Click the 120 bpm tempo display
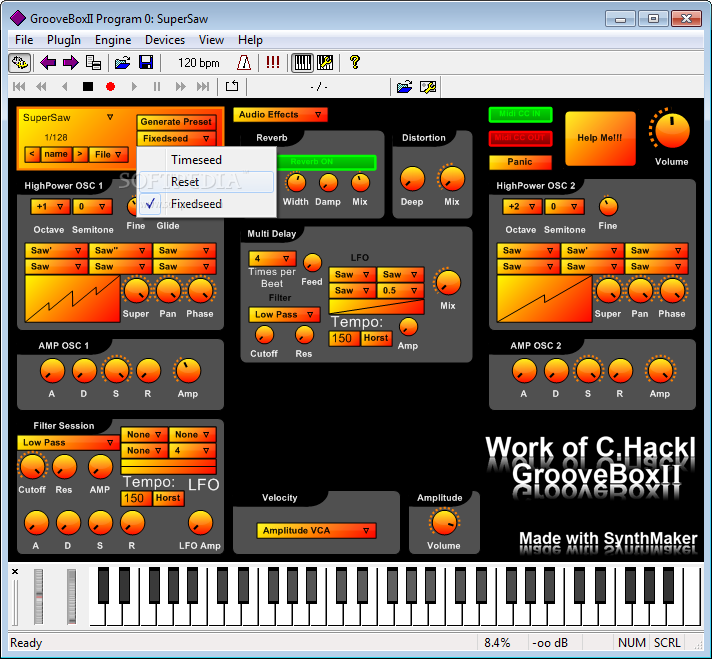The image size is (712, 659). tap(198, 63)
